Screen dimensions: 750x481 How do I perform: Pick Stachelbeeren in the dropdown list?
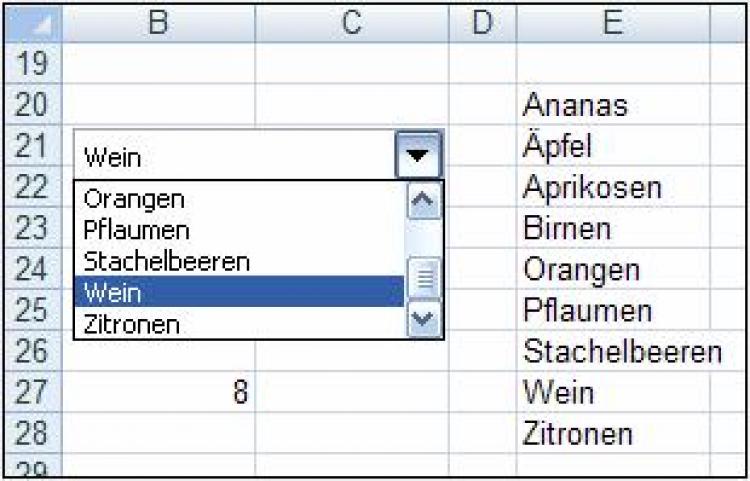(167, 261)
